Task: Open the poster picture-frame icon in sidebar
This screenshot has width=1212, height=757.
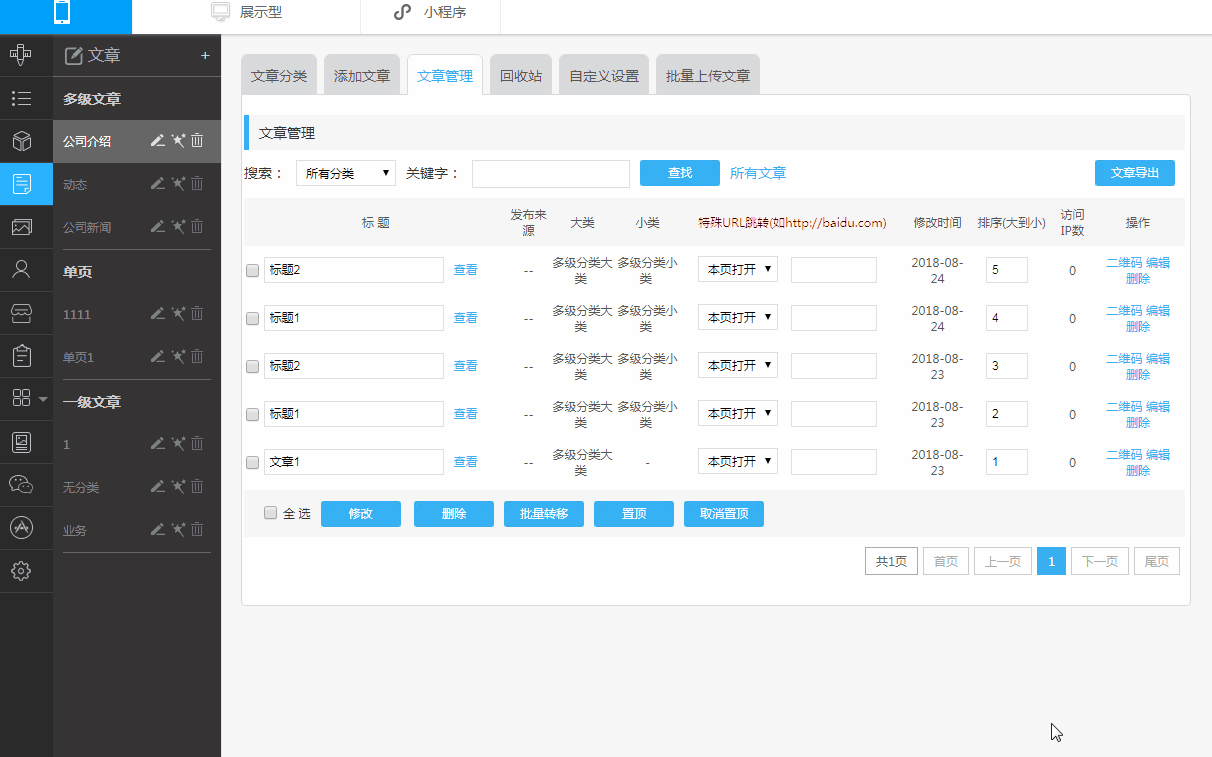Action: [x=21, y=441]
